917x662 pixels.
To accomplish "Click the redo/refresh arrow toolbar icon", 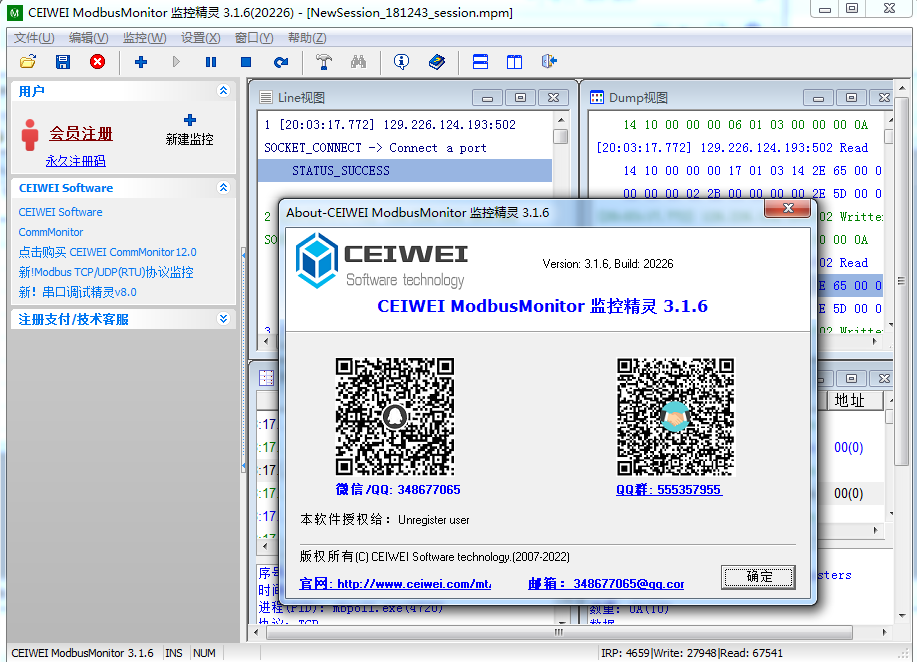I will [x=281, y=61].
